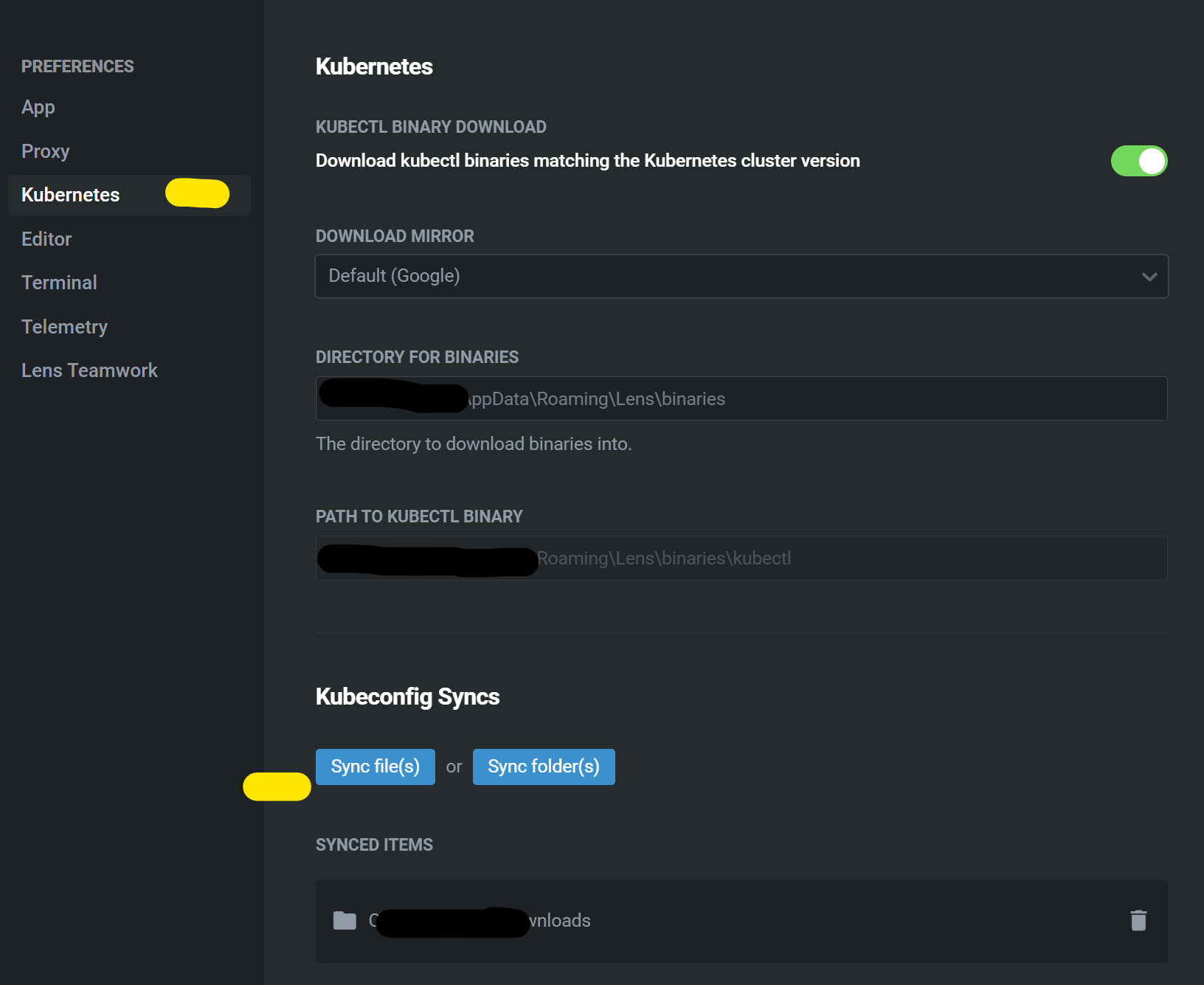The height and width of the screenshot is (985, 1204).
Task: Select the Kubernetes preferences section
Action: coord(129,196)
